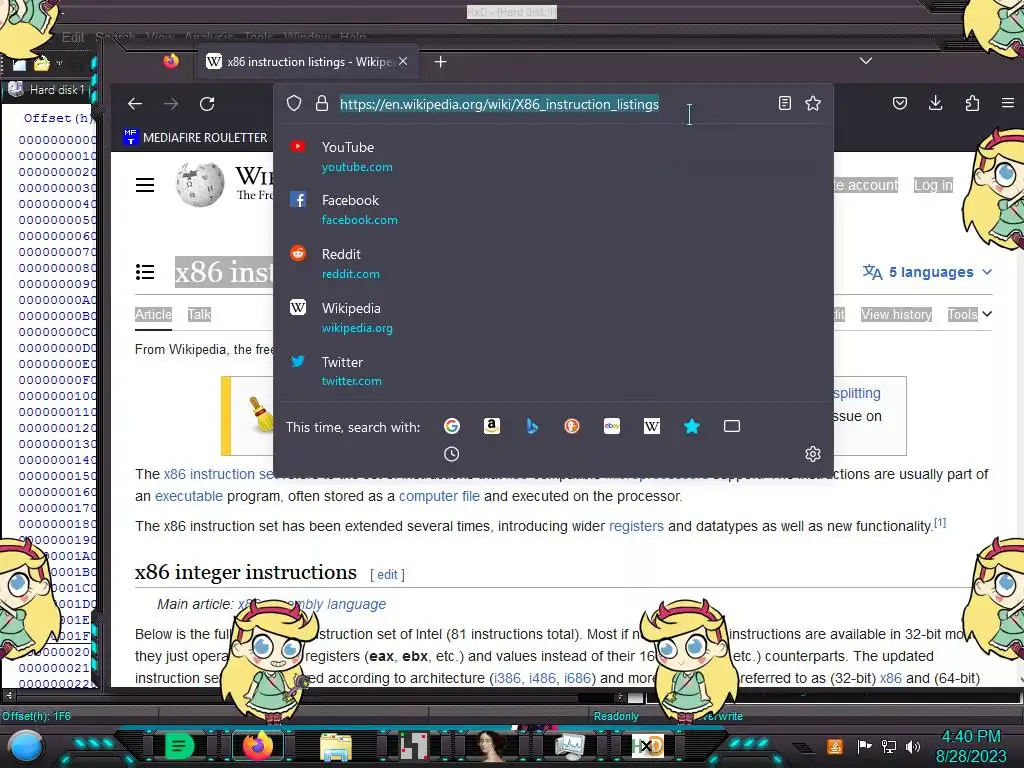Follow the splitting link in notice box
Viewport: 1024px width, 768px height.
[x=857, y=393]
